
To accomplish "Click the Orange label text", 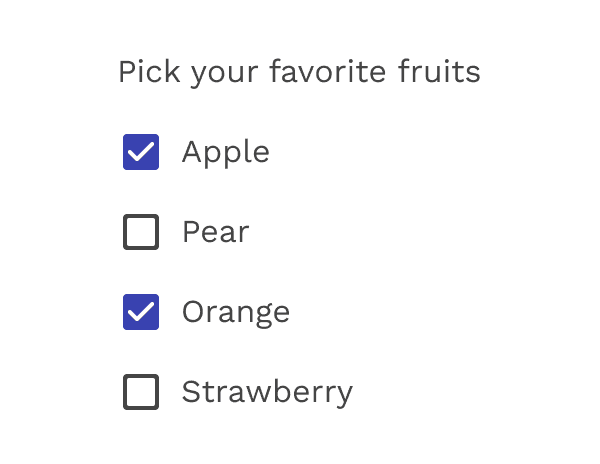I will coord(235,312).
